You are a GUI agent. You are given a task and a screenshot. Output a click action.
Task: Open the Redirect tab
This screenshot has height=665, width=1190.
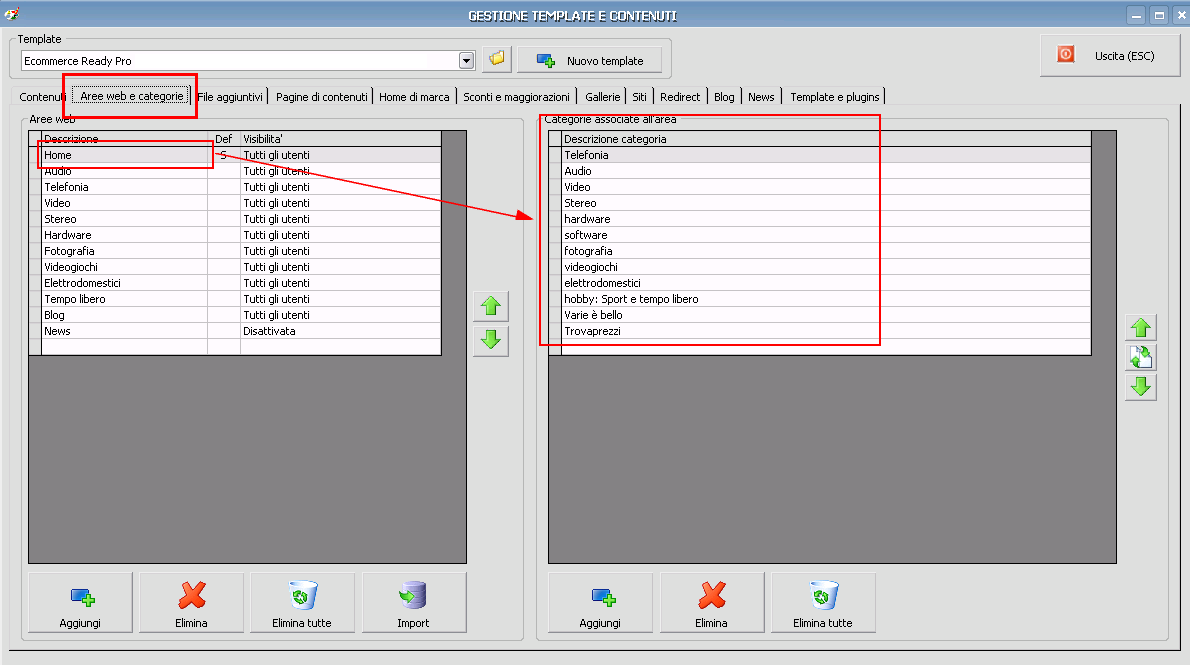680,97
